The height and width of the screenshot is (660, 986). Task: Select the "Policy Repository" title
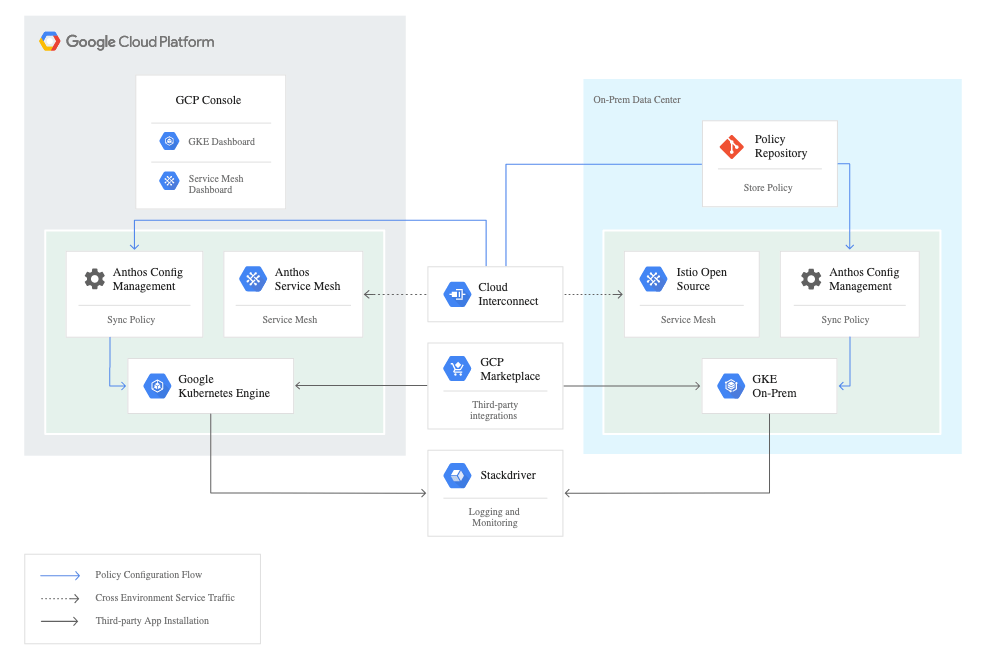tap(781, 146)
